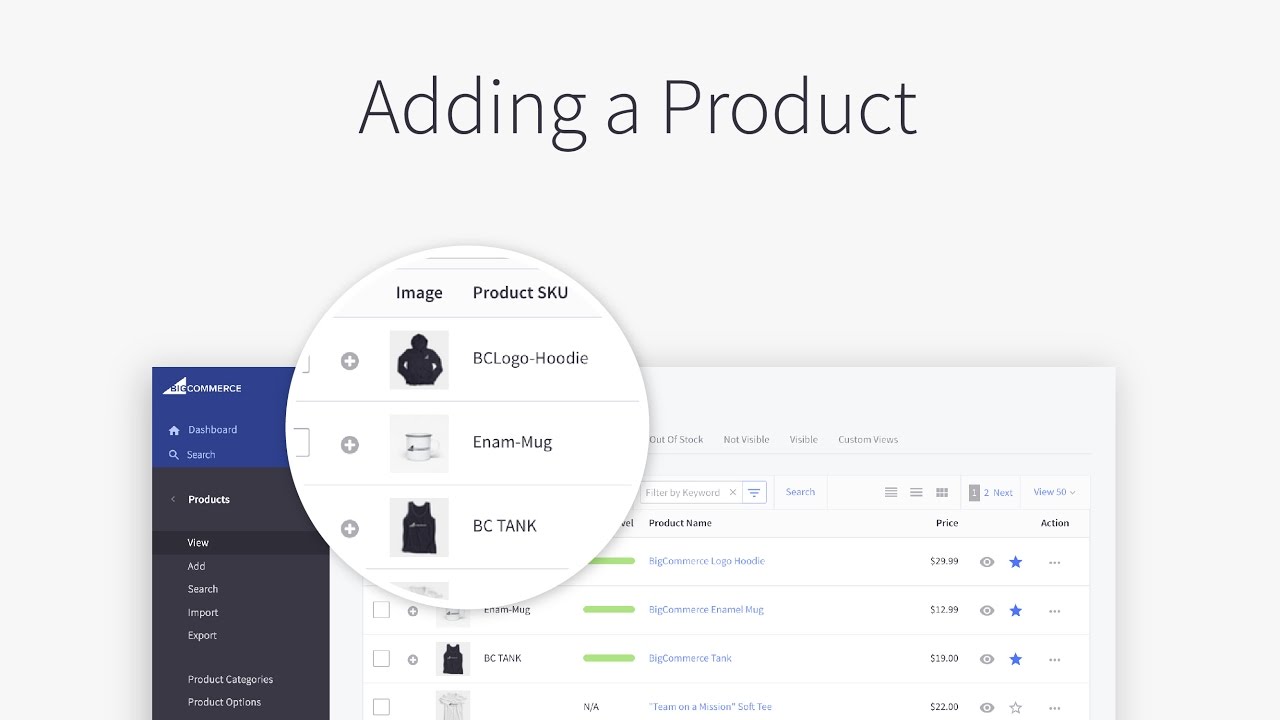The width and height of the screenshot is (1280, 720).
Task: Open action menu for BigCommerce Logo Hoodie
Action: click(x=1055, y=563)
